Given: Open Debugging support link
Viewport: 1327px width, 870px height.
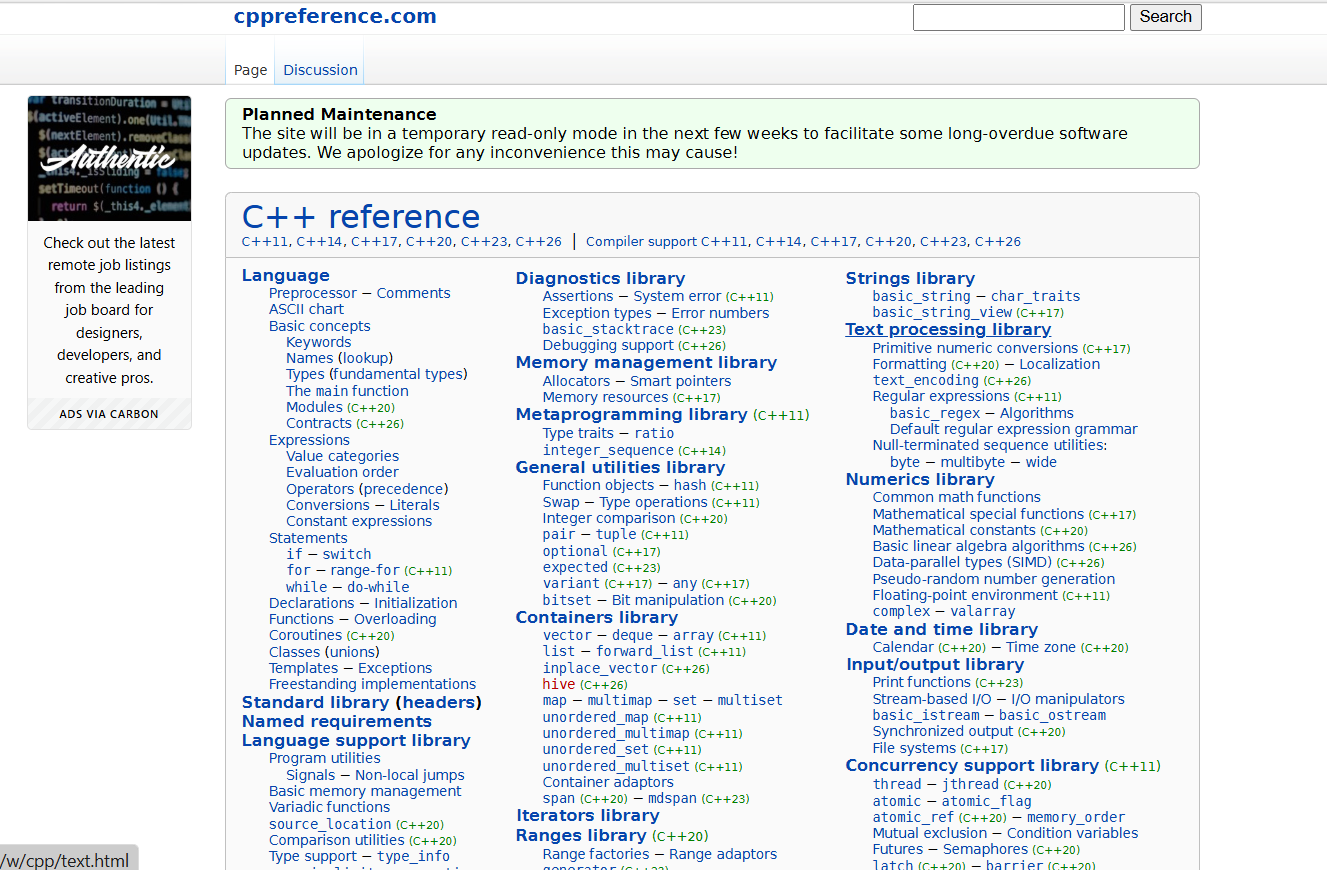Looking at the screenshot, I should pyautogui.click(x=608, y=345).
